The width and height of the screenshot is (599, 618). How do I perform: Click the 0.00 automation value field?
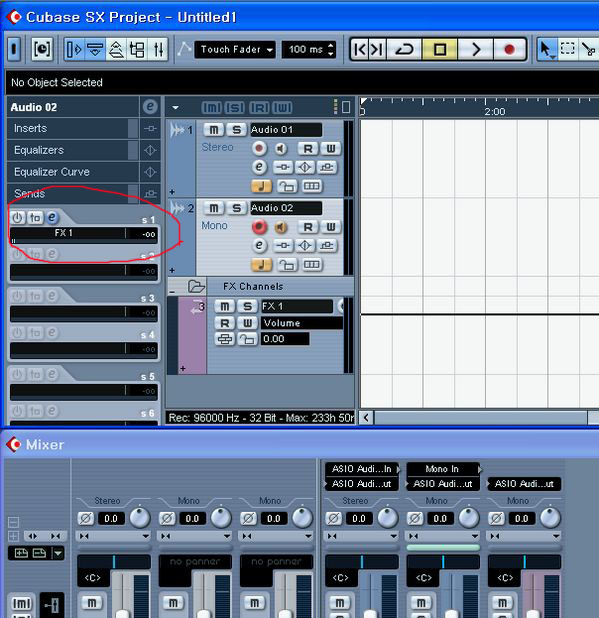[285, 339]
